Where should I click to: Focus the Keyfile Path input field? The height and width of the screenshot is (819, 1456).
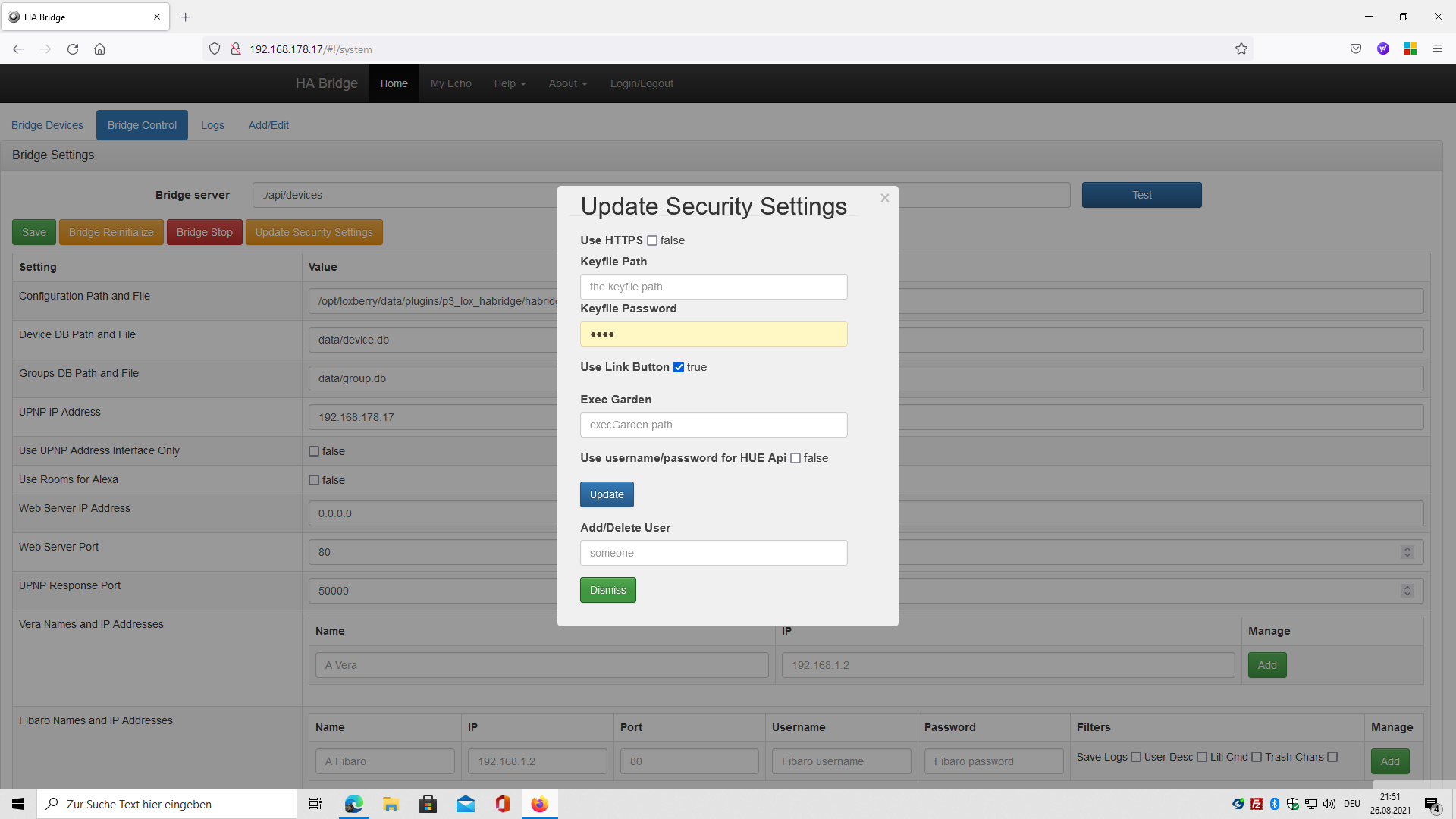[x=714, y=287]
